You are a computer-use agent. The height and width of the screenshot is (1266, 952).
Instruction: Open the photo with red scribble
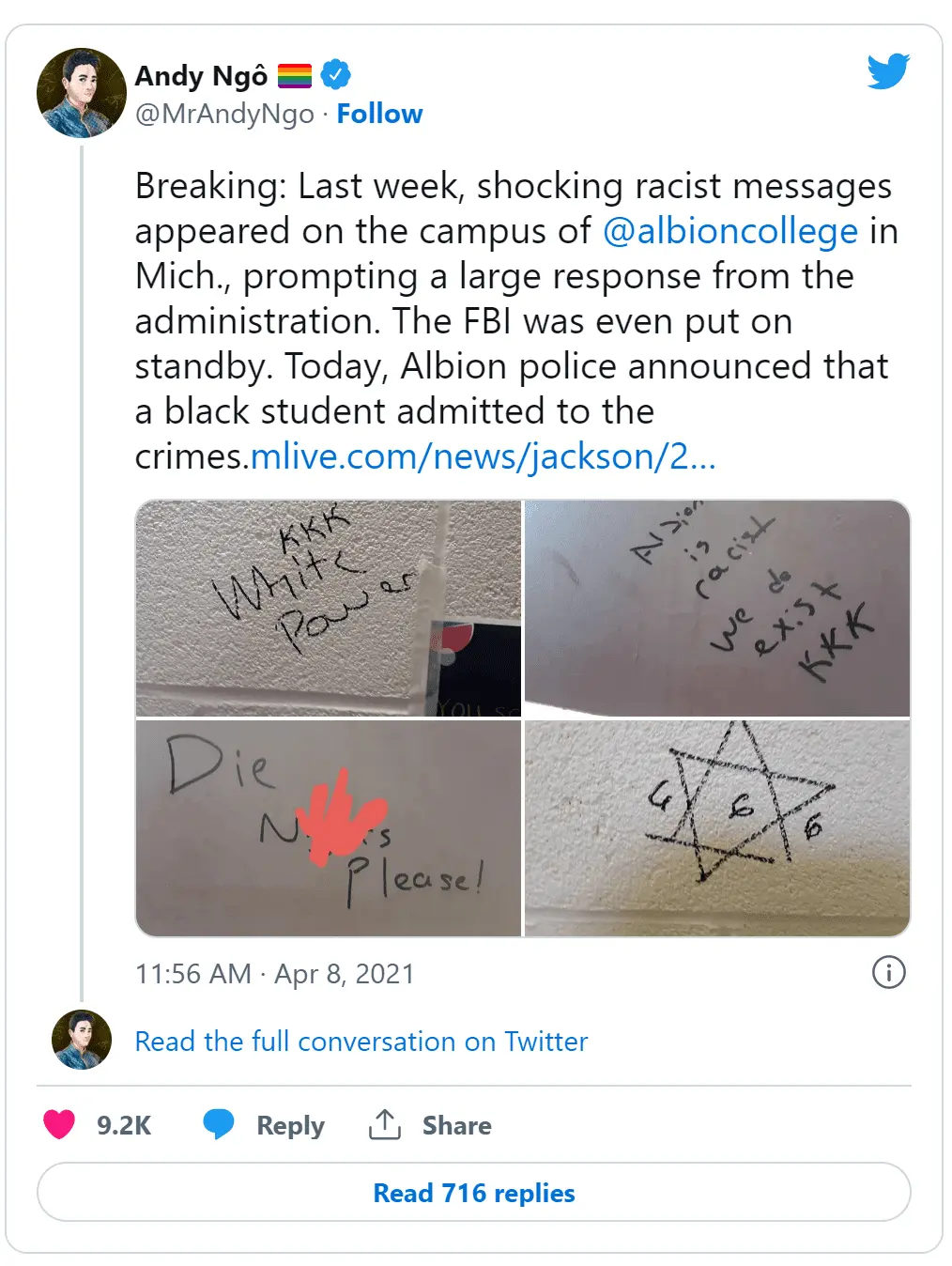328,828
